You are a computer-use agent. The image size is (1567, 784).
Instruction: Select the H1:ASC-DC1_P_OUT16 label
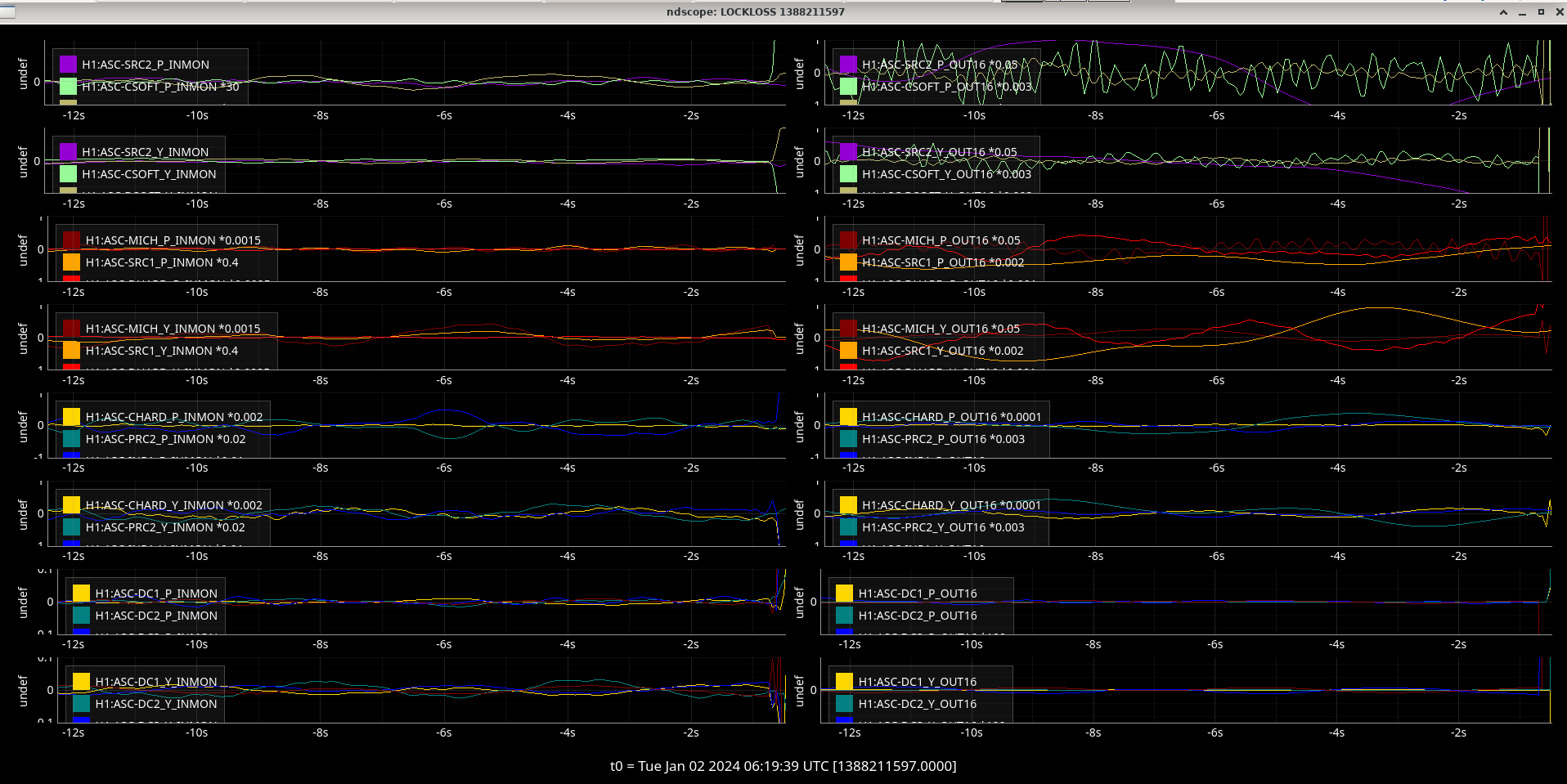(x=918, y=594)
